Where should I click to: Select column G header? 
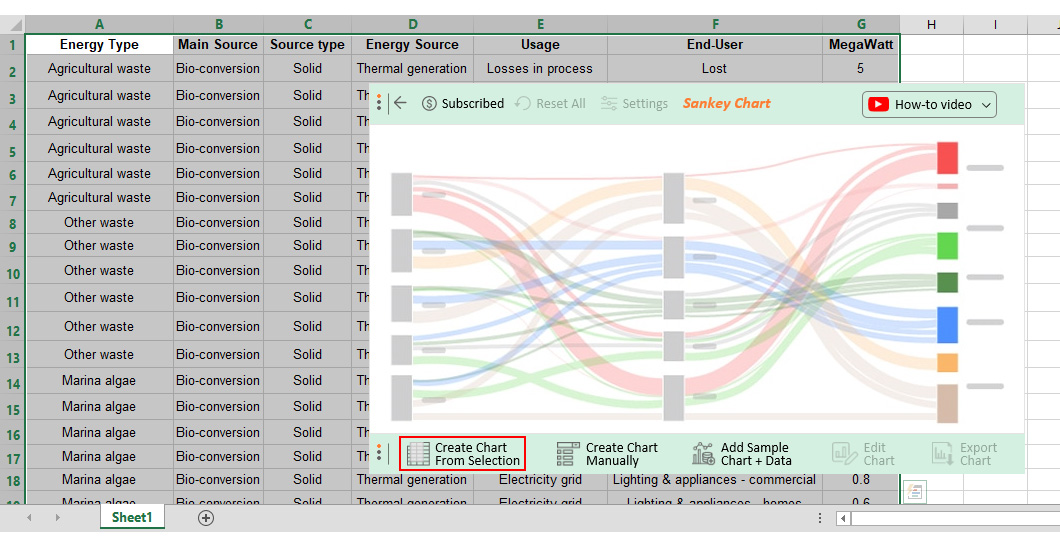tap(861, 24)
